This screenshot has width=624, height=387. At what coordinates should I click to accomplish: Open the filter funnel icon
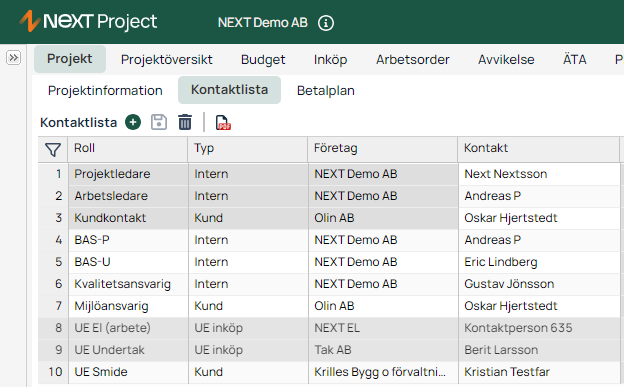click(53, 150)
